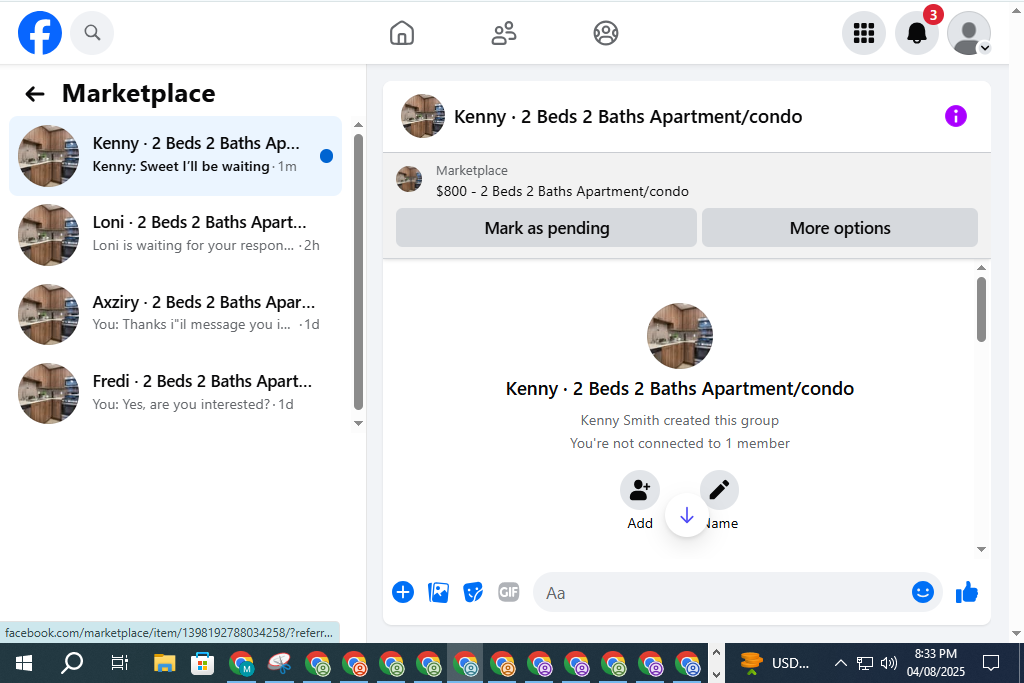
Task: Open Task View on taskbar
Action: (120, 663)
